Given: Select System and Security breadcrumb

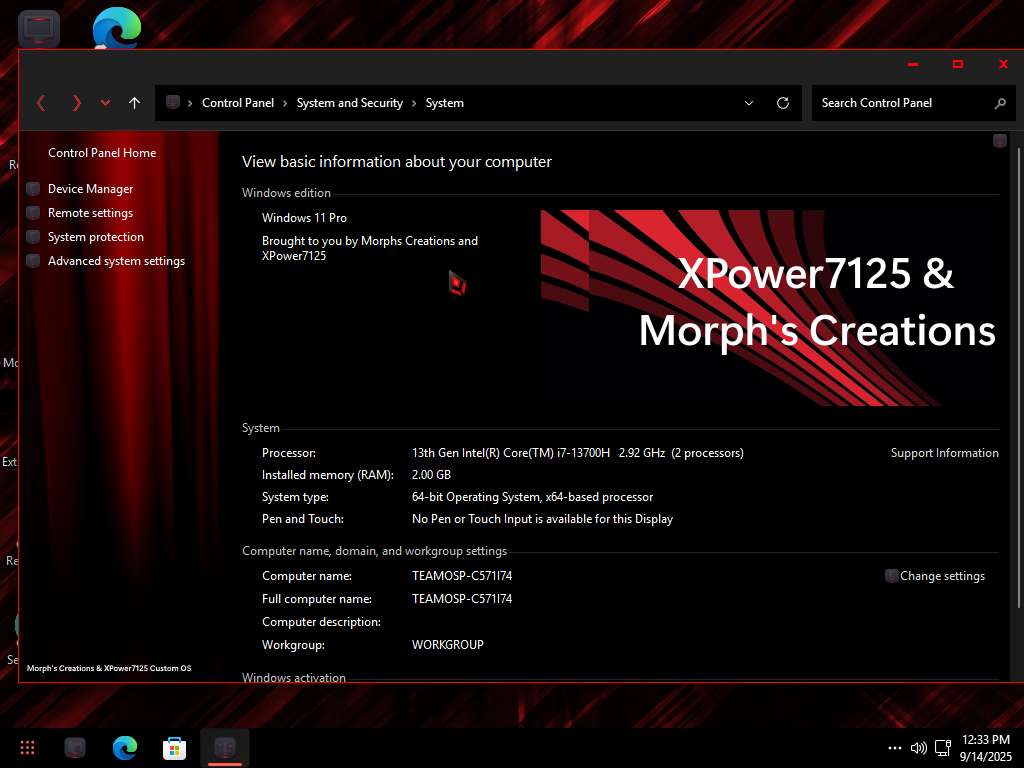Looking at the screenshot, I should tap(349, 103).
